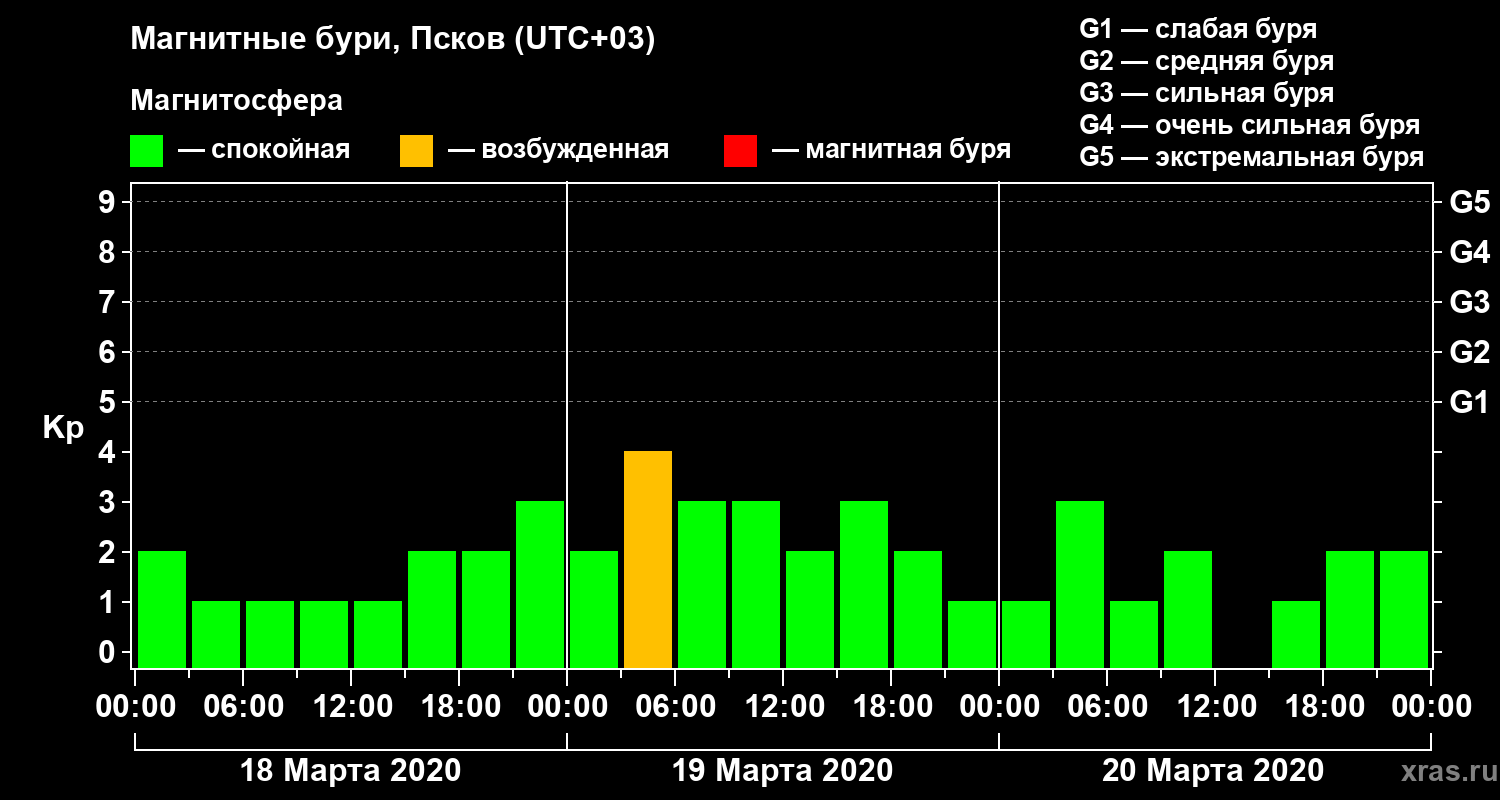Click the 'G1 — слабая буря' description
The width and height of the screenshot is (1500, 800).
click(1198, 29)
